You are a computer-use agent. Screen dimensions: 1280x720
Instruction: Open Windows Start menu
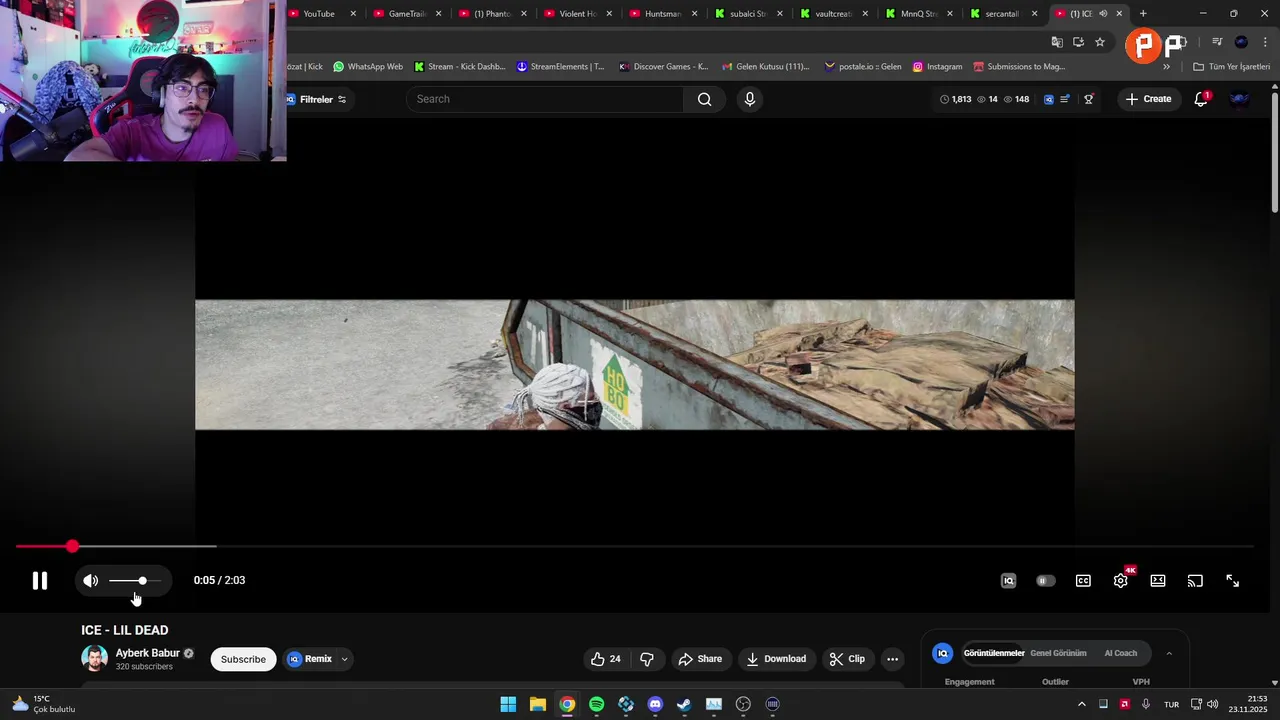tap(508, 704)
